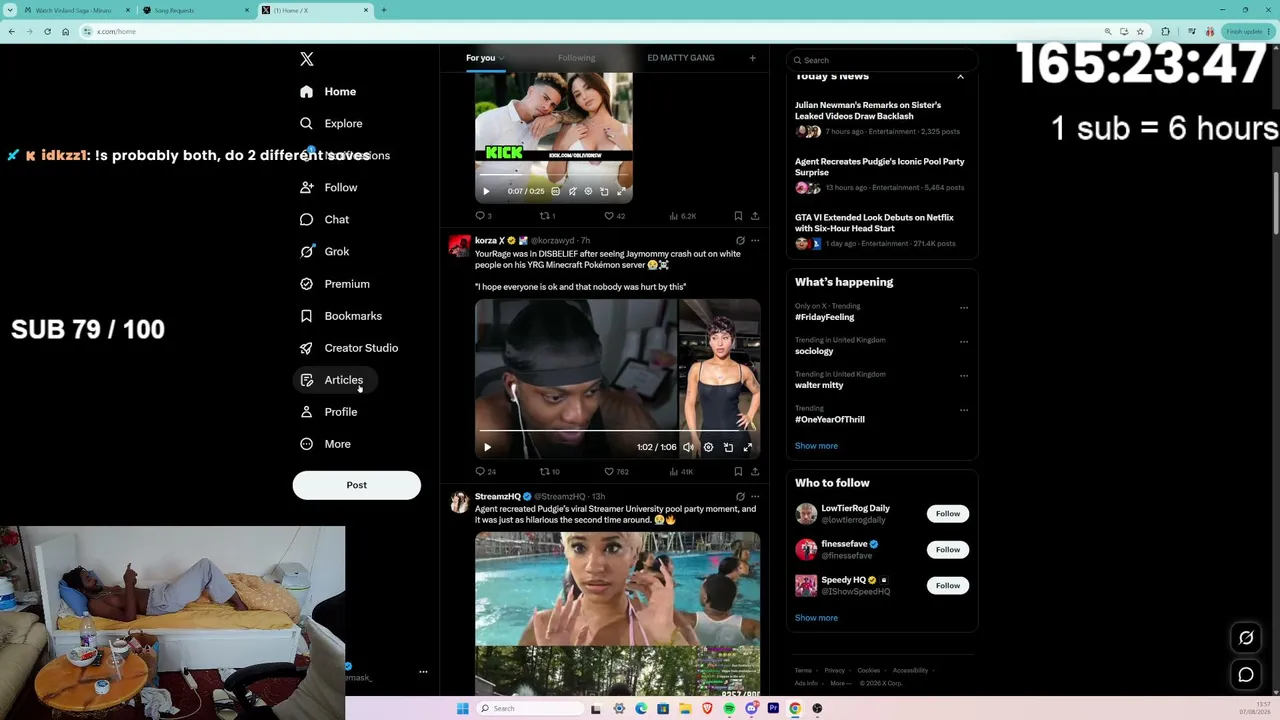
Task: Go to Home in the X sidebar
Action: point(328,92)
